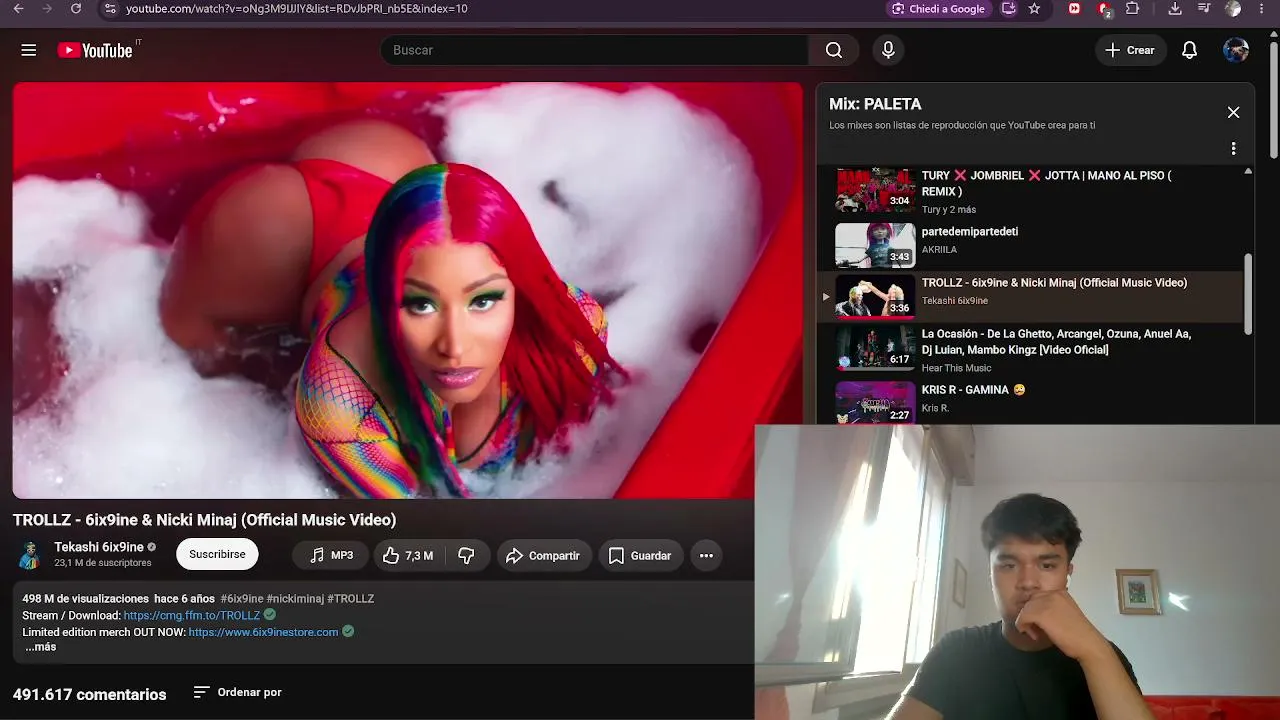Click the browser address bar URL

pos(297,9)
